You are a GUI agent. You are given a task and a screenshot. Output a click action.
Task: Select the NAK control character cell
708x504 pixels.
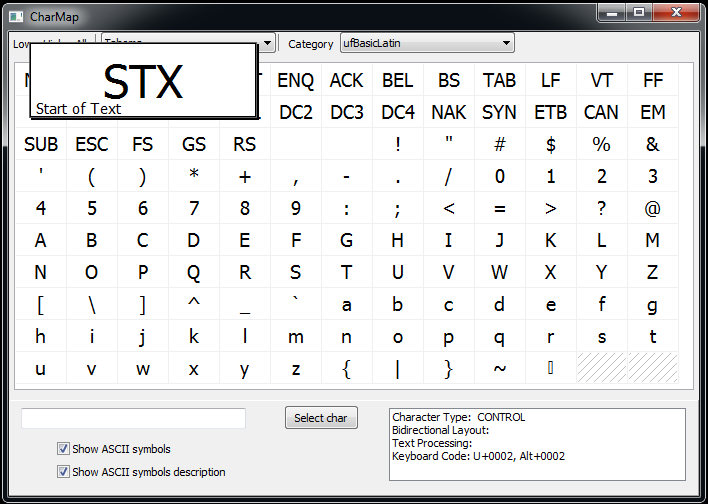click(x=449, y=113)
